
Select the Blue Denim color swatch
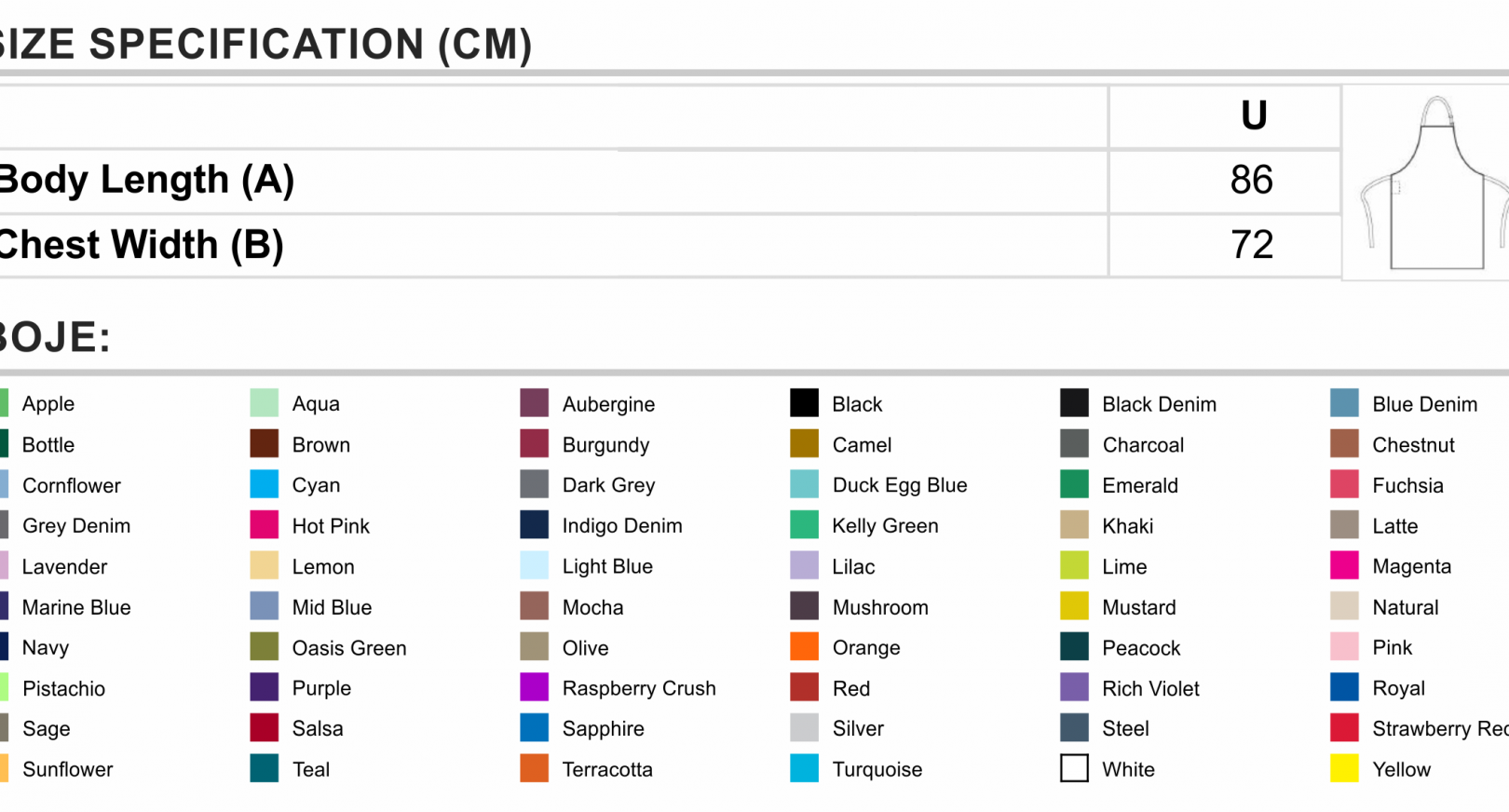coord(1345,403)
